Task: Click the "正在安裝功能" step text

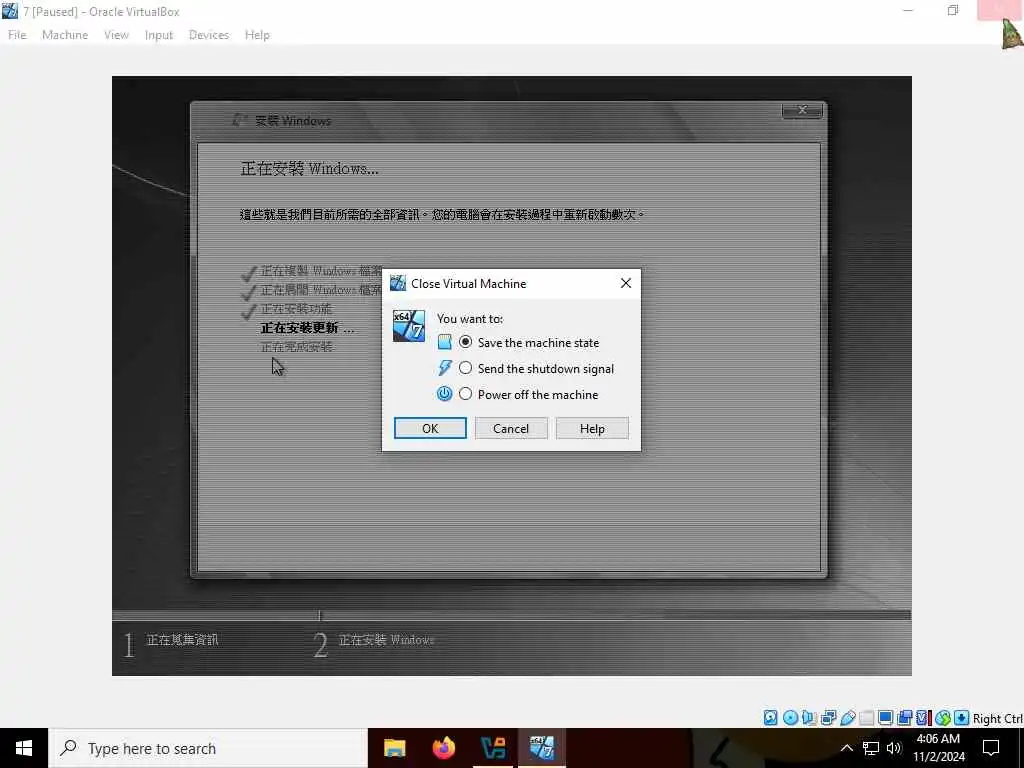Action: [296, 309]
